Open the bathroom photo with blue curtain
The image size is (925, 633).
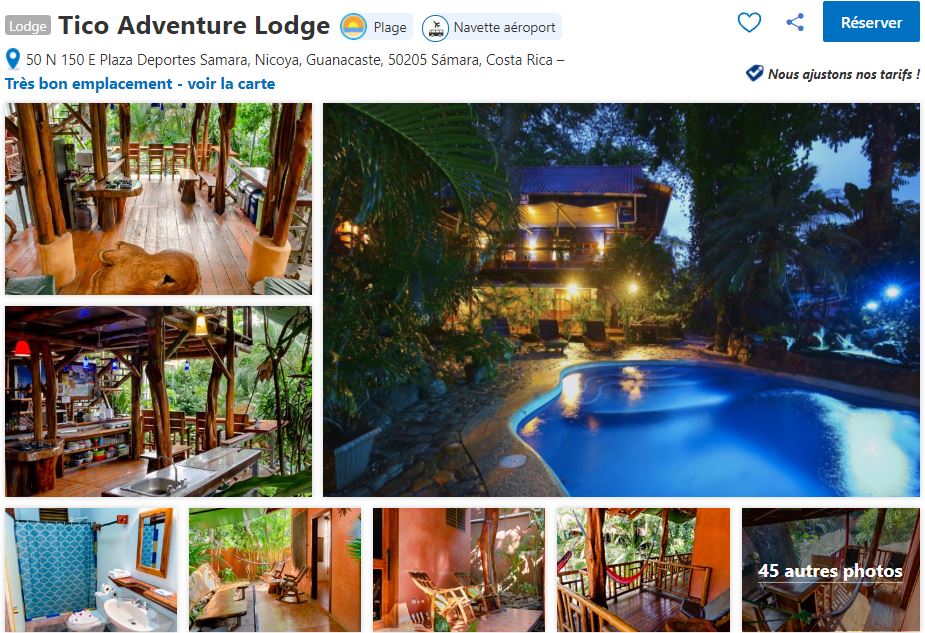(x=91, y=570)
